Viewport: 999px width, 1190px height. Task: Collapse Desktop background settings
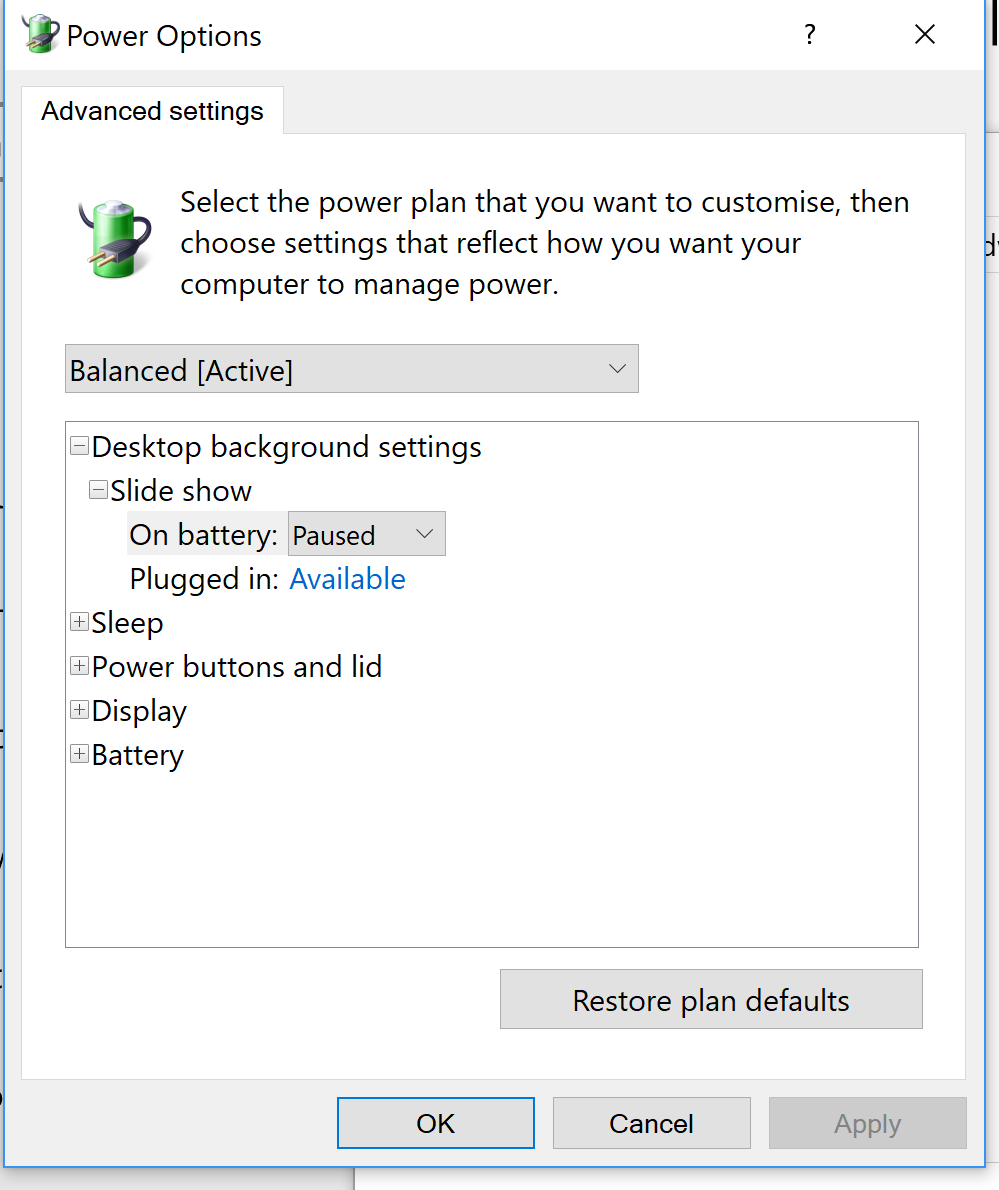(79, 445)
